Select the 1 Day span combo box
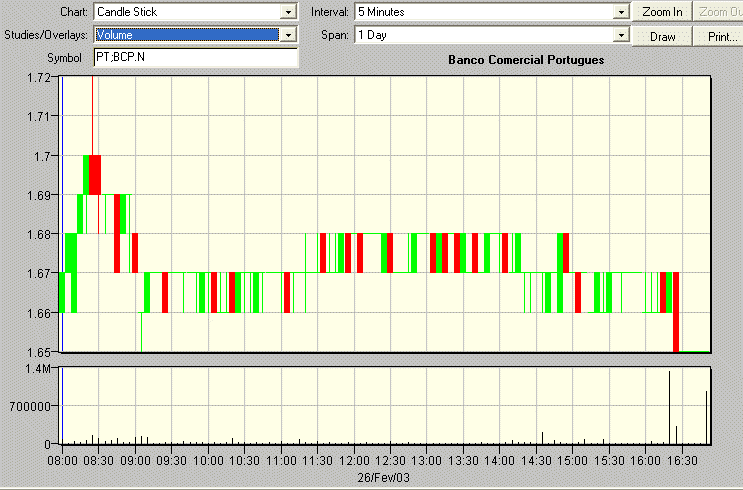 coord(492,35)
